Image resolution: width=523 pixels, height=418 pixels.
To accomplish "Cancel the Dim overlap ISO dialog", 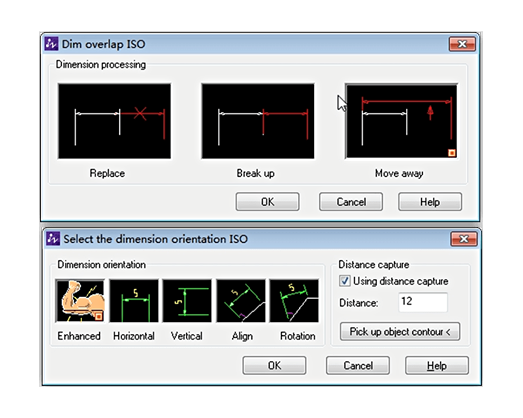I will (x=351, y=201).
